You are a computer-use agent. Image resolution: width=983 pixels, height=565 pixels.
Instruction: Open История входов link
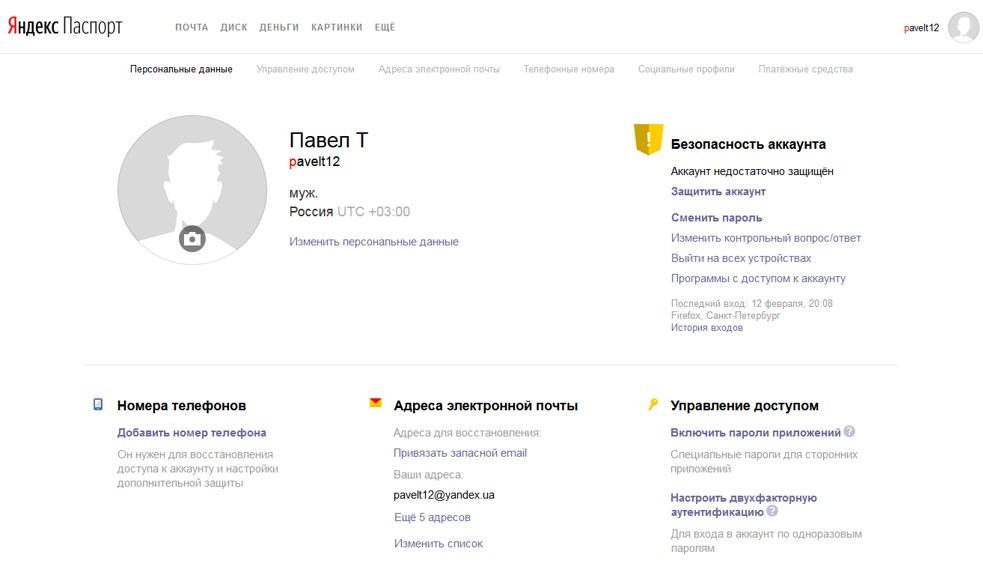coord(706,327)
